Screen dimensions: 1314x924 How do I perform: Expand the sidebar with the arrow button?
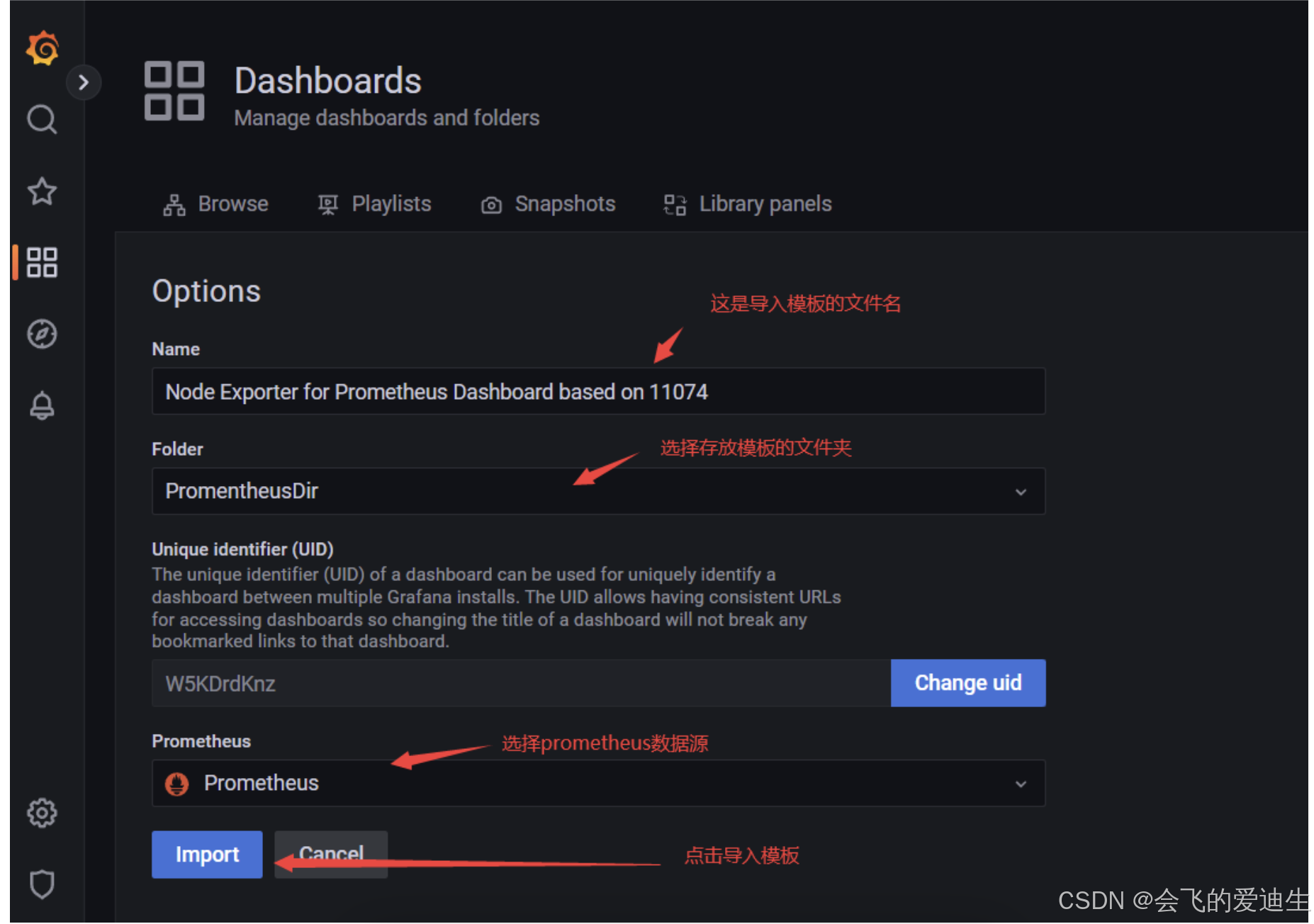point(84,82)
